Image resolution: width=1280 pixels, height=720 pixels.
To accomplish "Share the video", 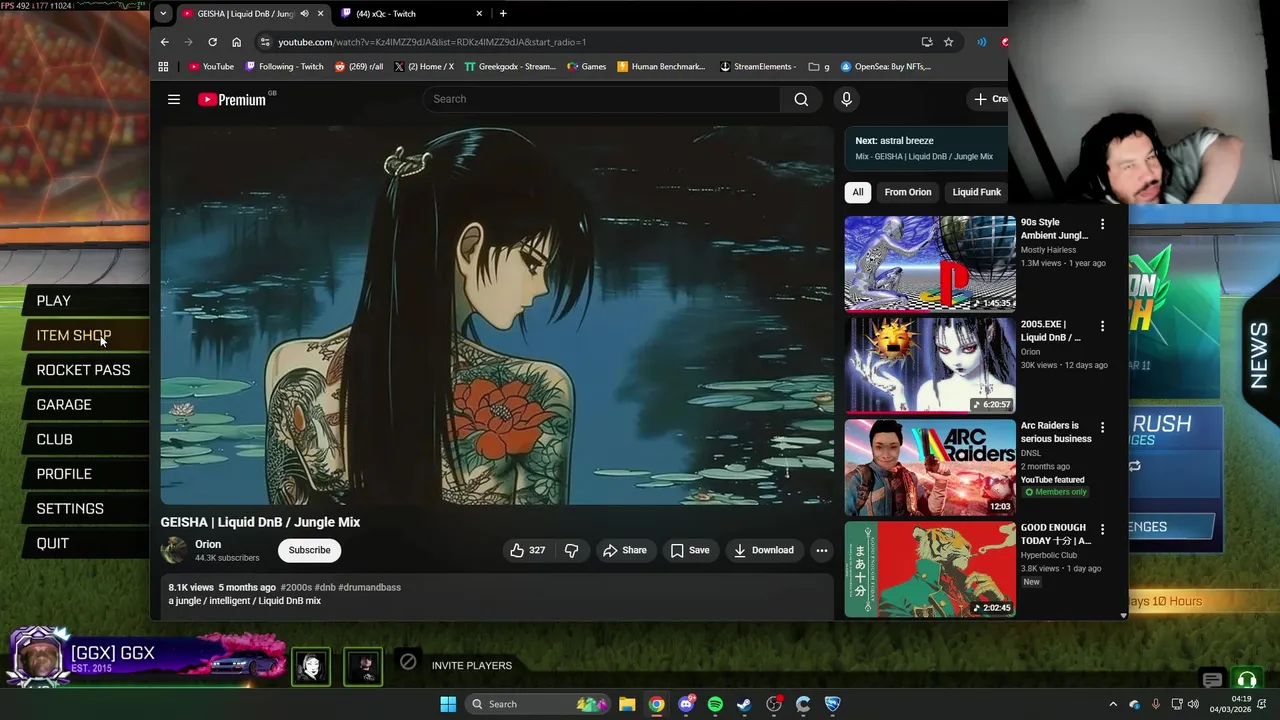I will 624,550.
